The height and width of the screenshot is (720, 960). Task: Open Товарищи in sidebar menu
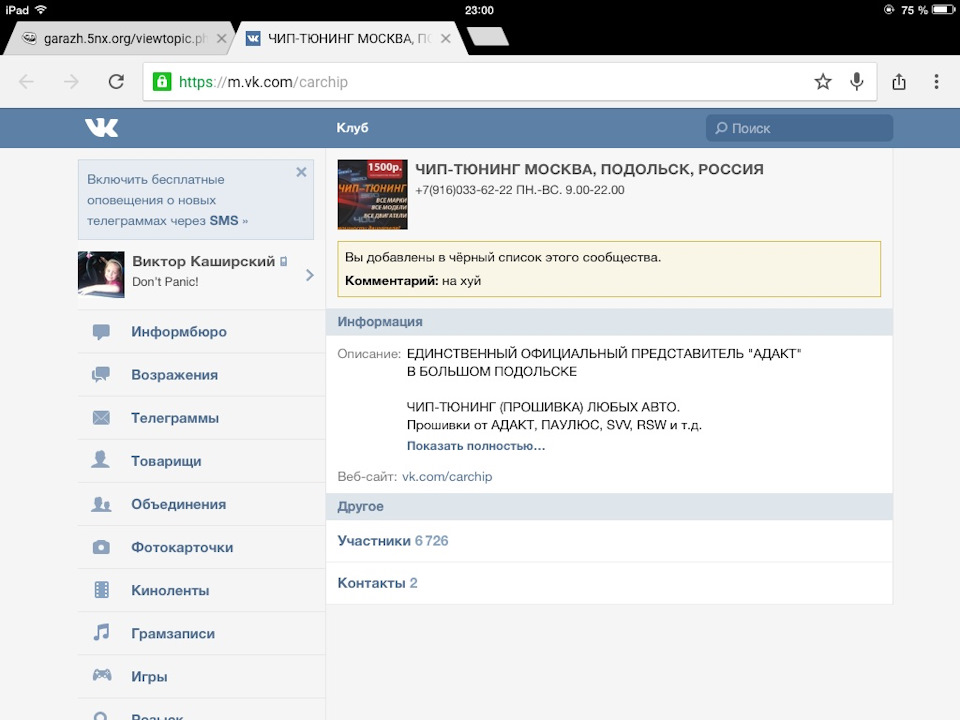pos(166,461)
